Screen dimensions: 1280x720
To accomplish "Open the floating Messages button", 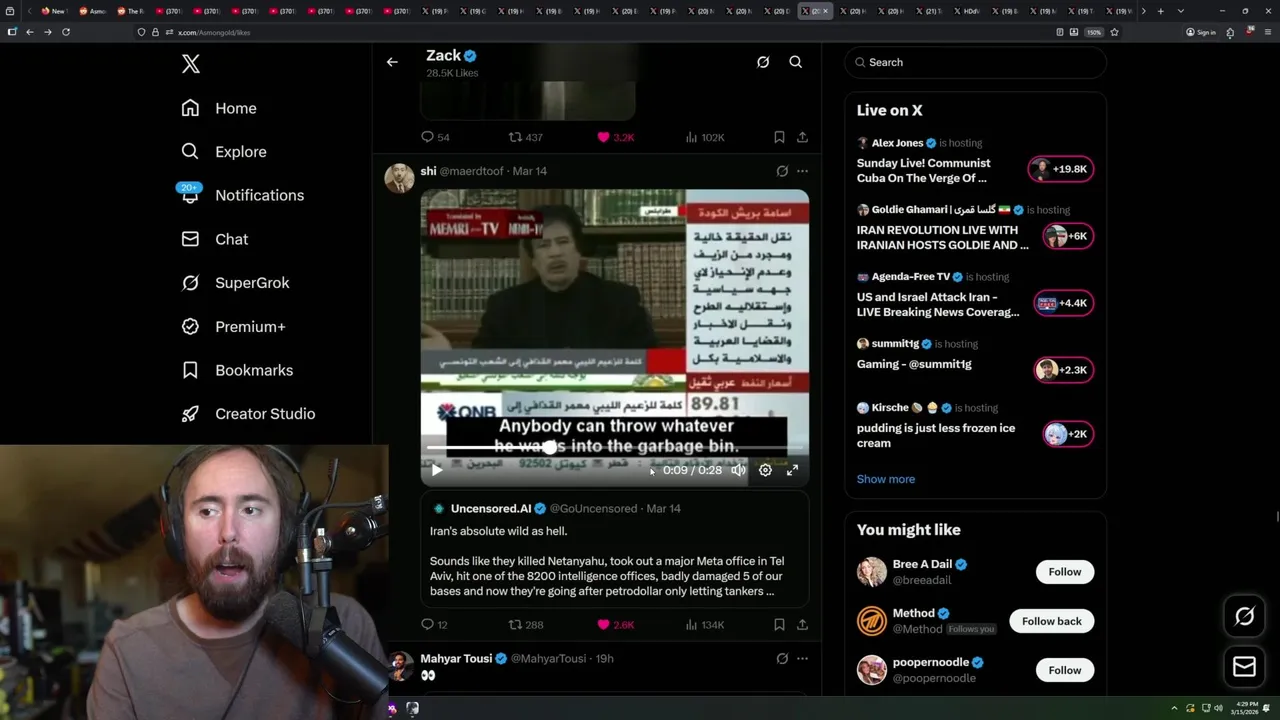I will (1245, 666).
